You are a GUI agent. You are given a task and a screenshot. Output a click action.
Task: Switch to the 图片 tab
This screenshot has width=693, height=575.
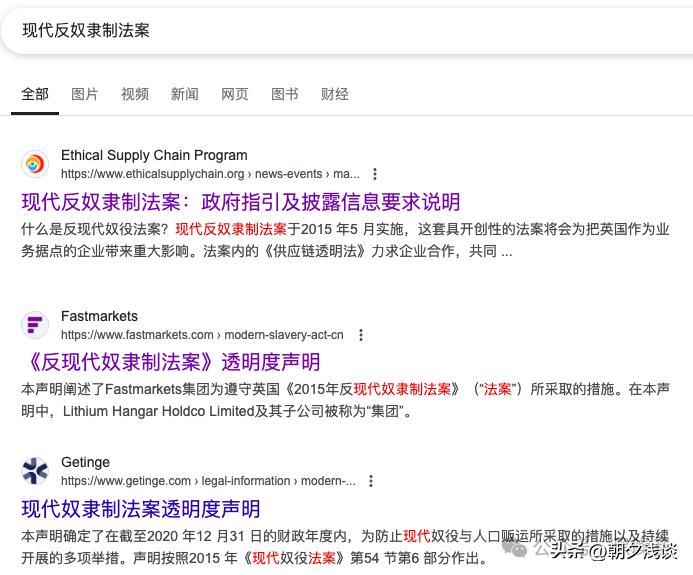[x=85, y=94]
